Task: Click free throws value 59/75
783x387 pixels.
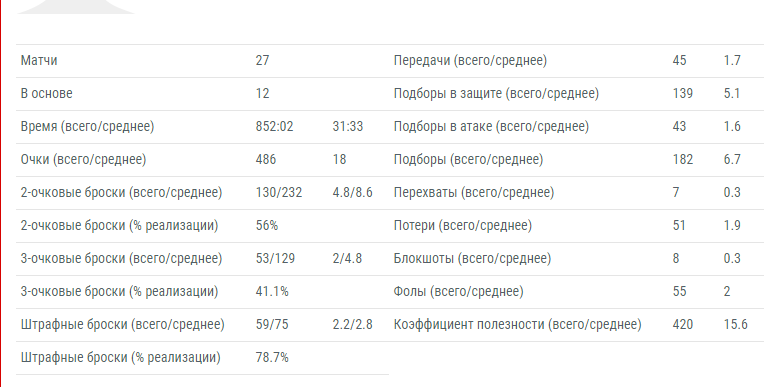Action: click(272, 324)
